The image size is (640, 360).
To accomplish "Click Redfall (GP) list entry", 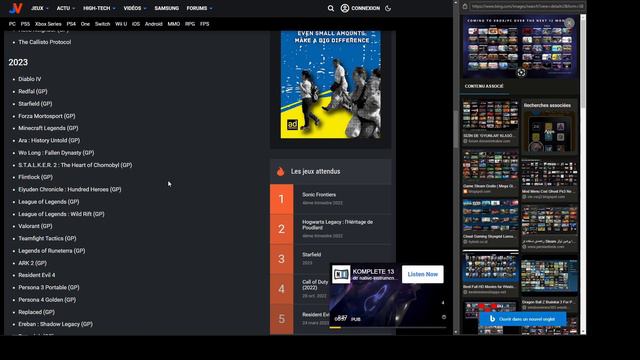I will pyautogui.click(x=33, y=91).
